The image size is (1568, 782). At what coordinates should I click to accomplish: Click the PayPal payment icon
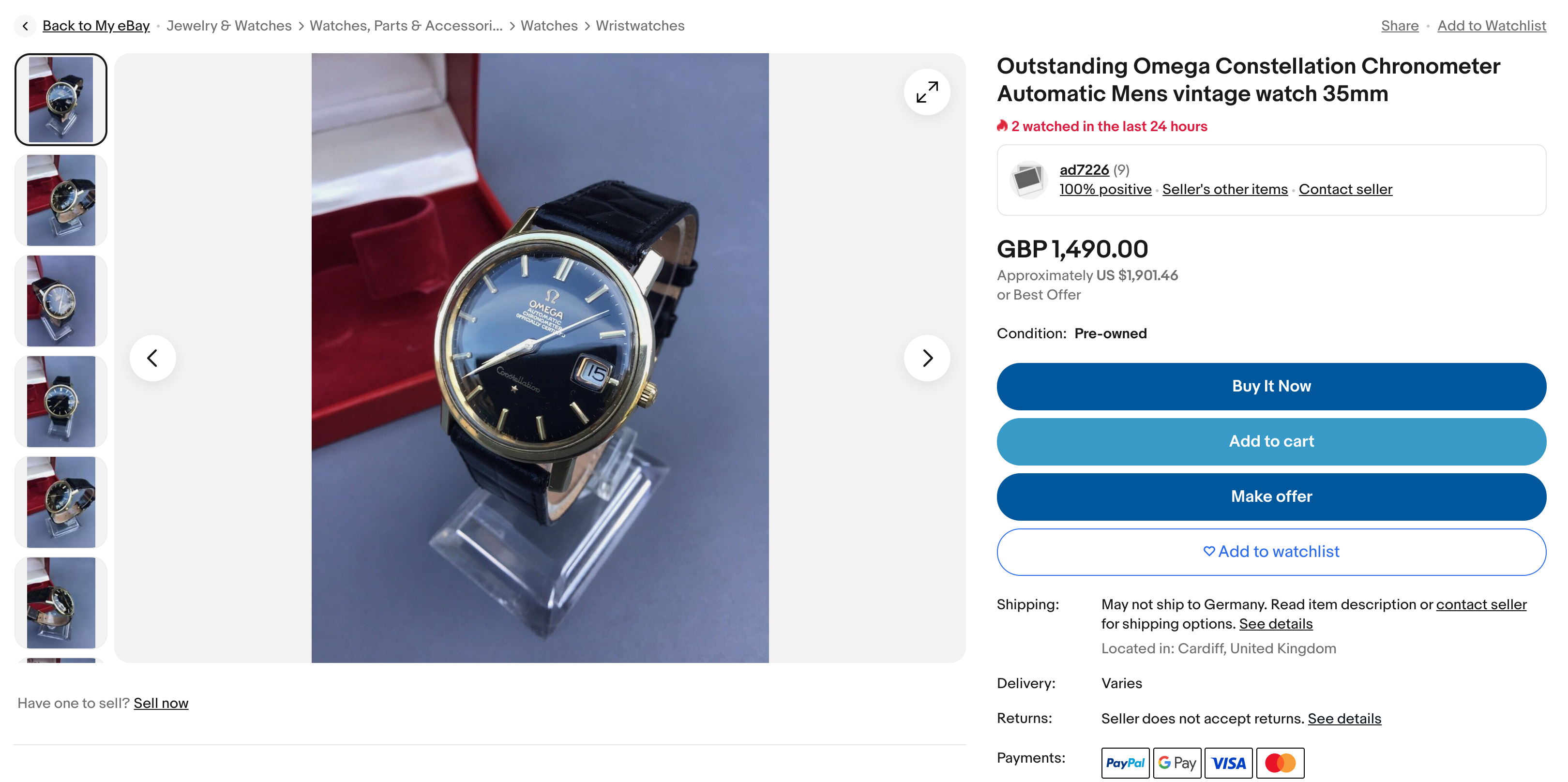(1125, 763)
